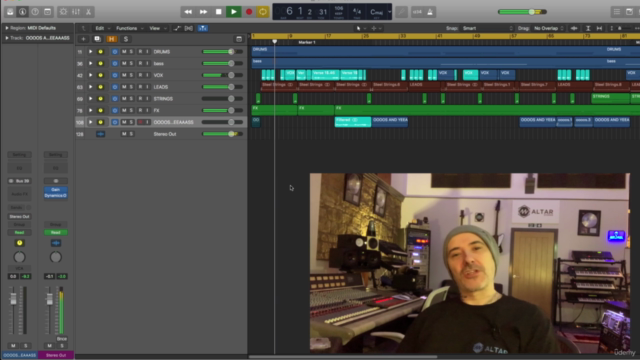Click the vertical auto zoom button
640x360 pixels.
(x=588, y=28)
